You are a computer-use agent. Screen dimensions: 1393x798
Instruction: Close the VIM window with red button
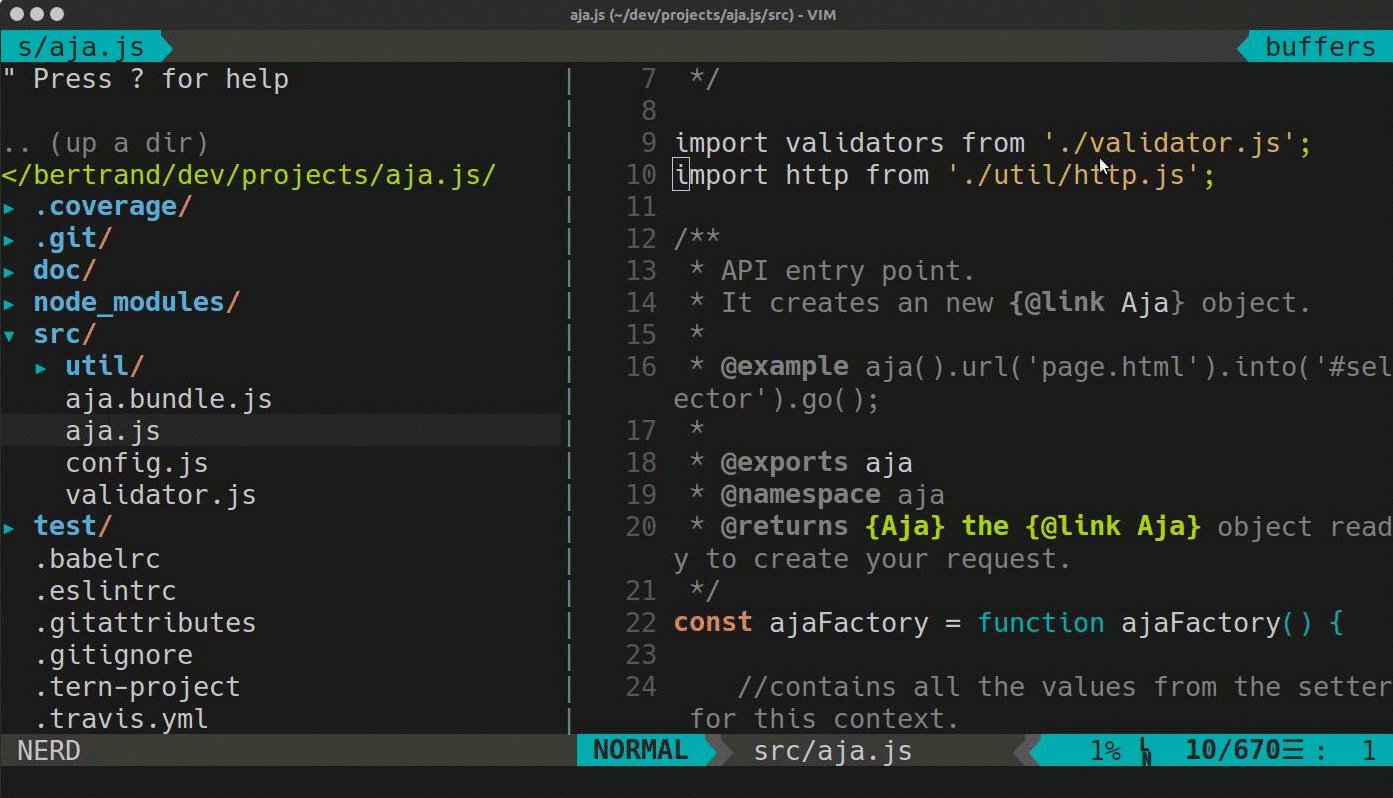(16, 15)
